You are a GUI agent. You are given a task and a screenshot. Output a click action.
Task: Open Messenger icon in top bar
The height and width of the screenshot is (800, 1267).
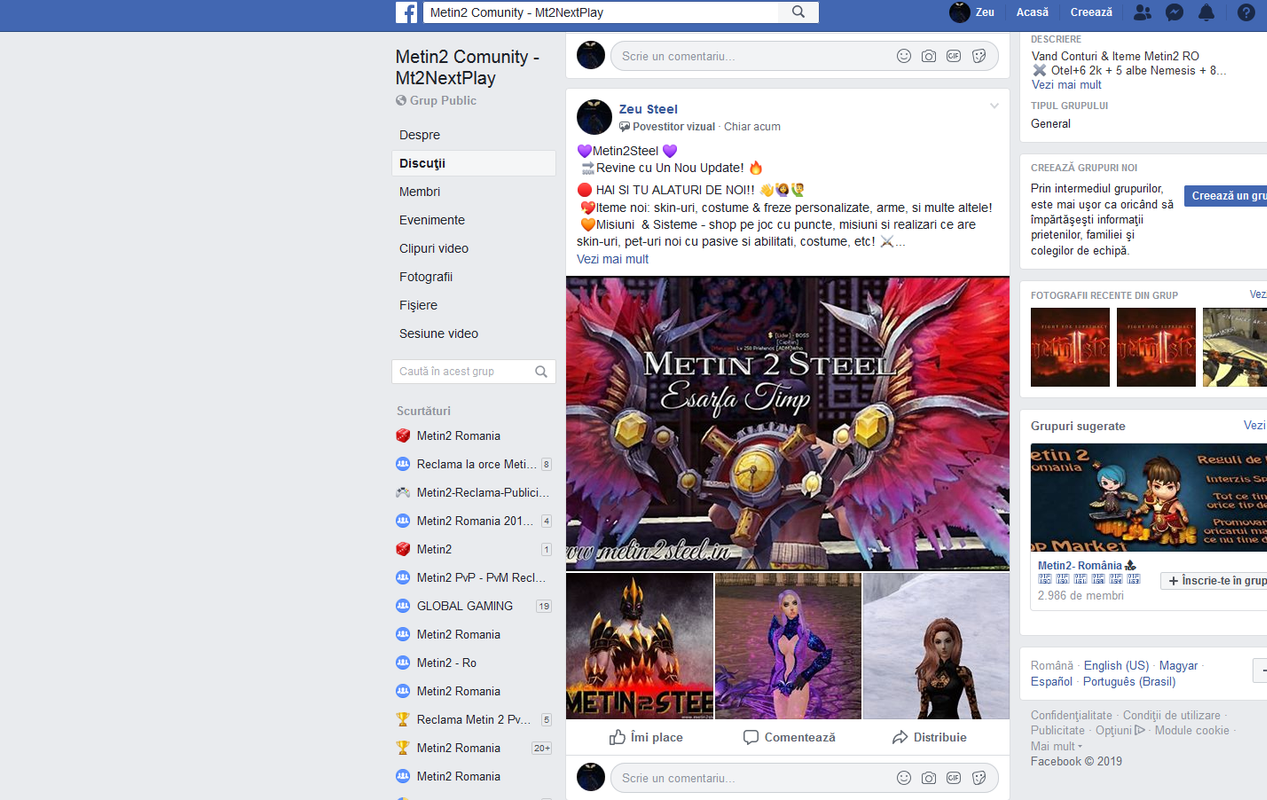click(x=1175, y=12)
